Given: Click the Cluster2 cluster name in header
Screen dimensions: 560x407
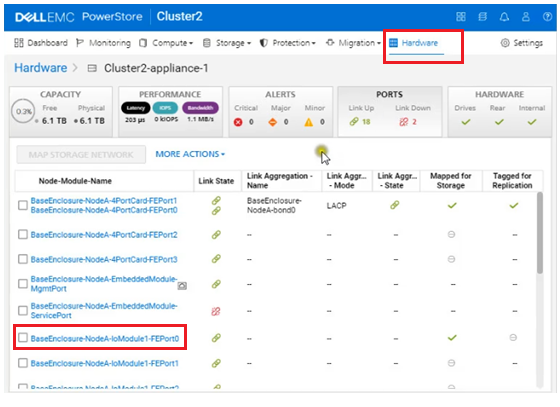Looking at the screenshot, I should coord(179,16).
